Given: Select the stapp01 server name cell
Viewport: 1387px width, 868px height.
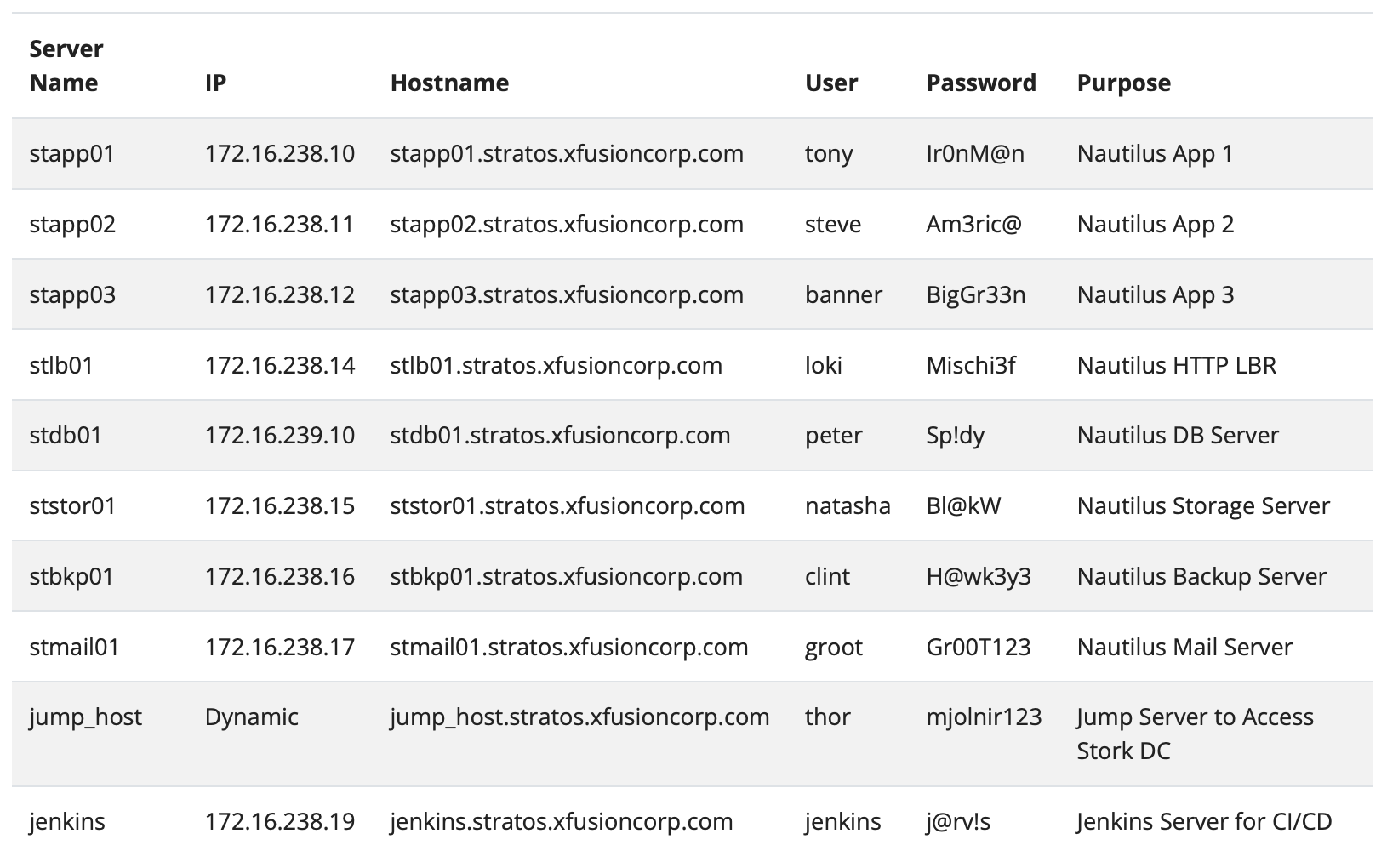Looking at the screenshot, I should tap(71, 154).
